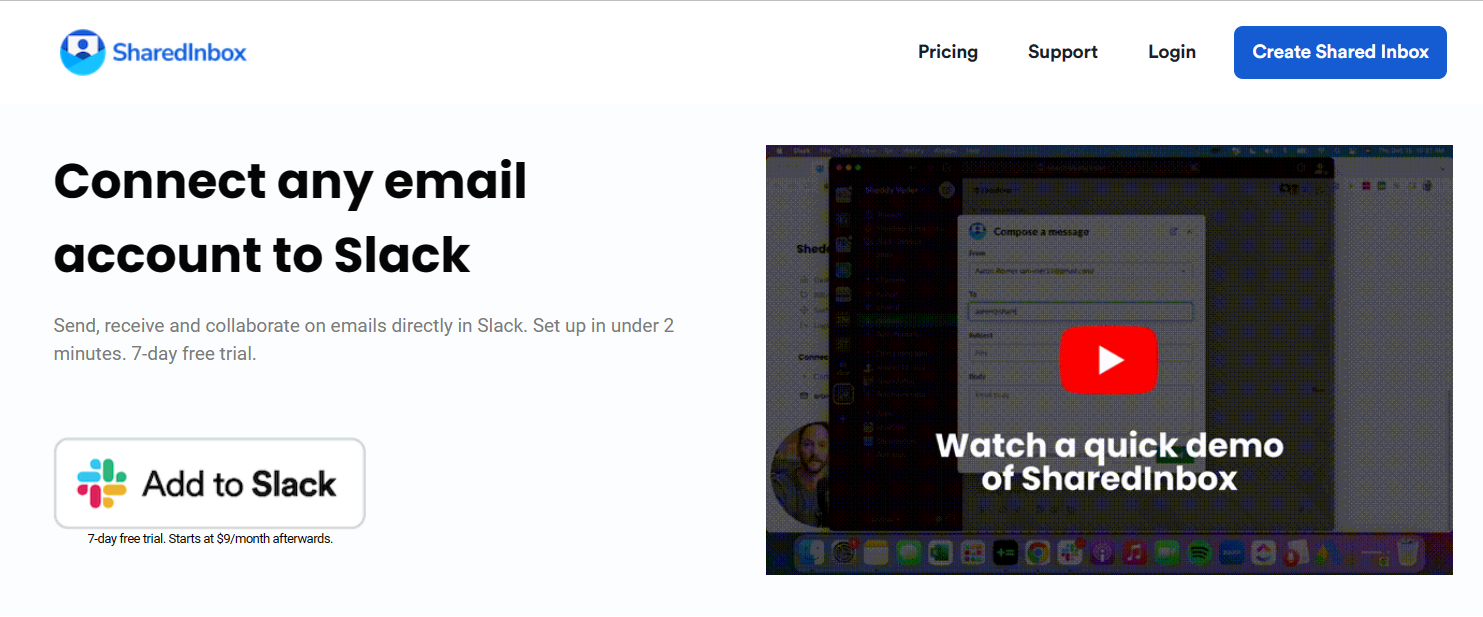
Task: Click the Zoom icon in the video dock
Action: tap(1232, 552)
